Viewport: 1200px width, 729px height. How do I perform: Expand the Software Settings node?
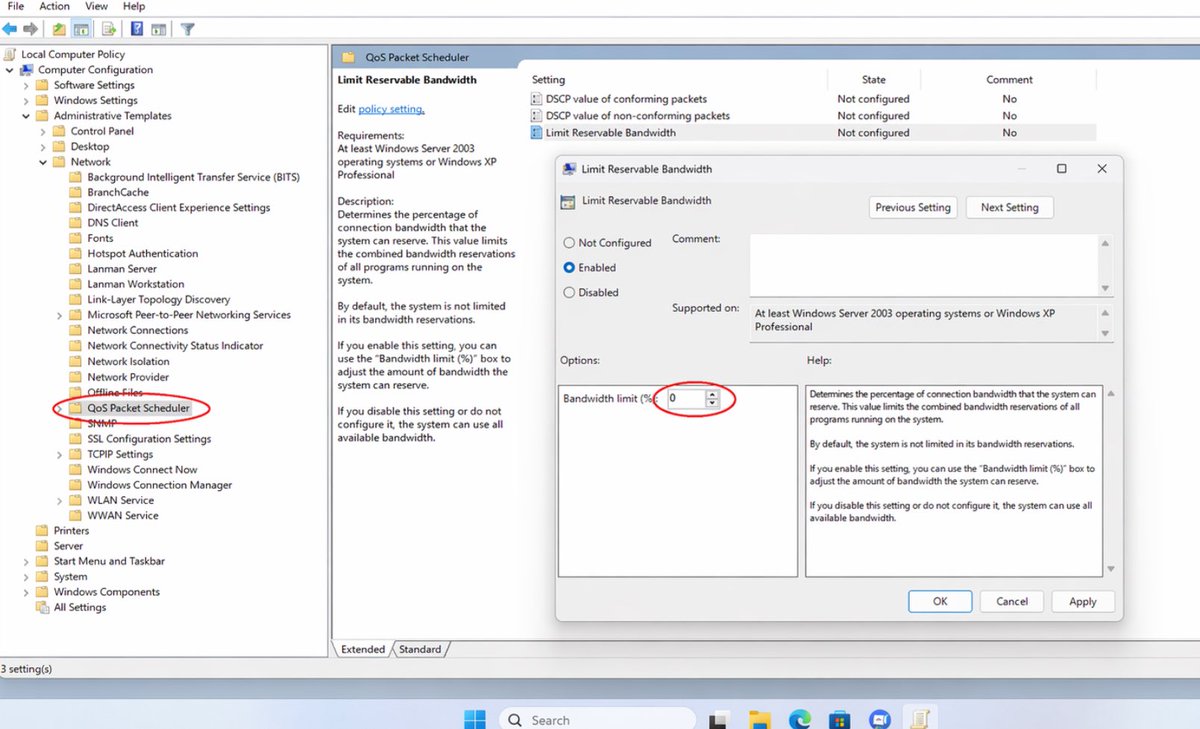[26, 85]
